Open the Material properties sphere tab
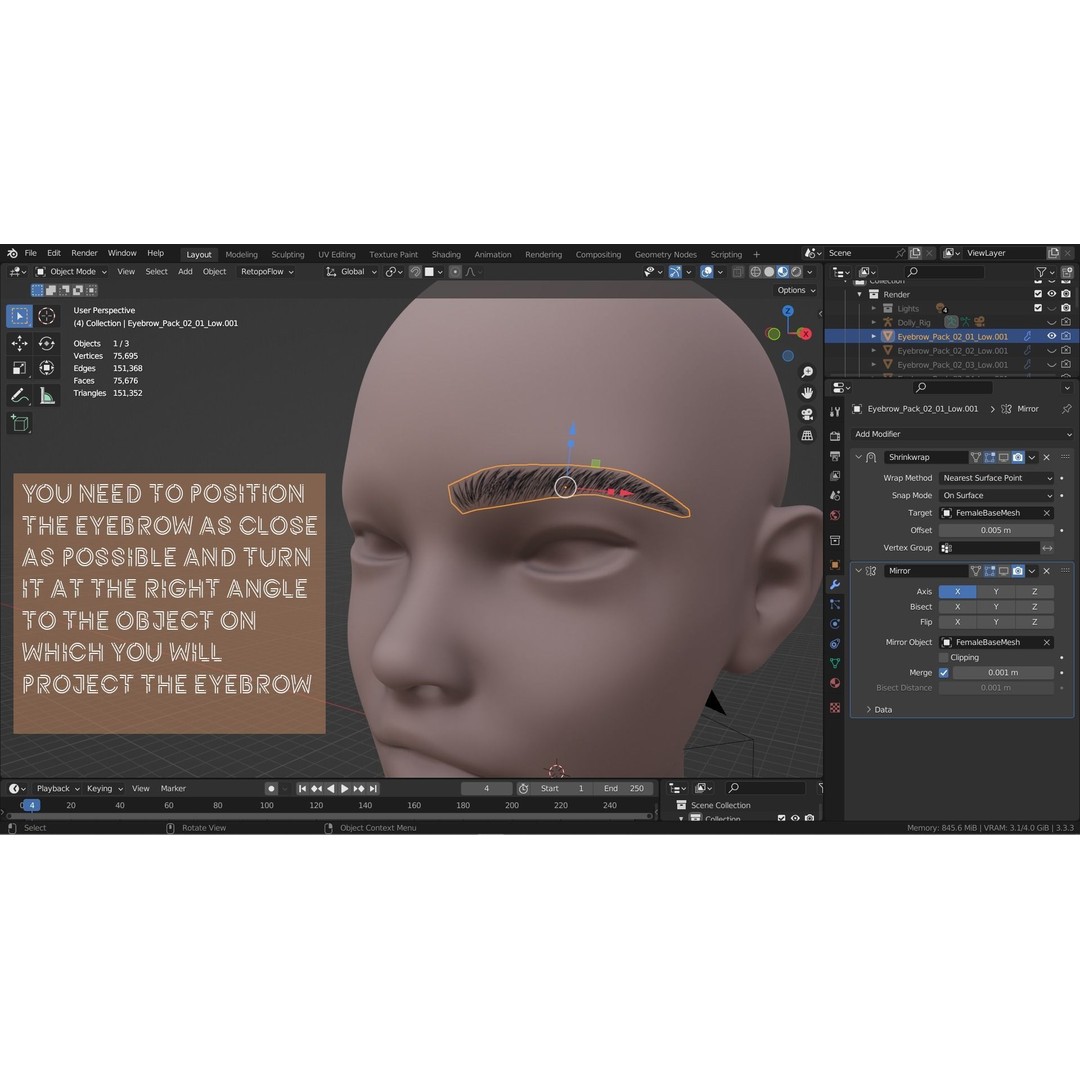The height and width of the screenshot is (1080, 1080). click(835, 683)
